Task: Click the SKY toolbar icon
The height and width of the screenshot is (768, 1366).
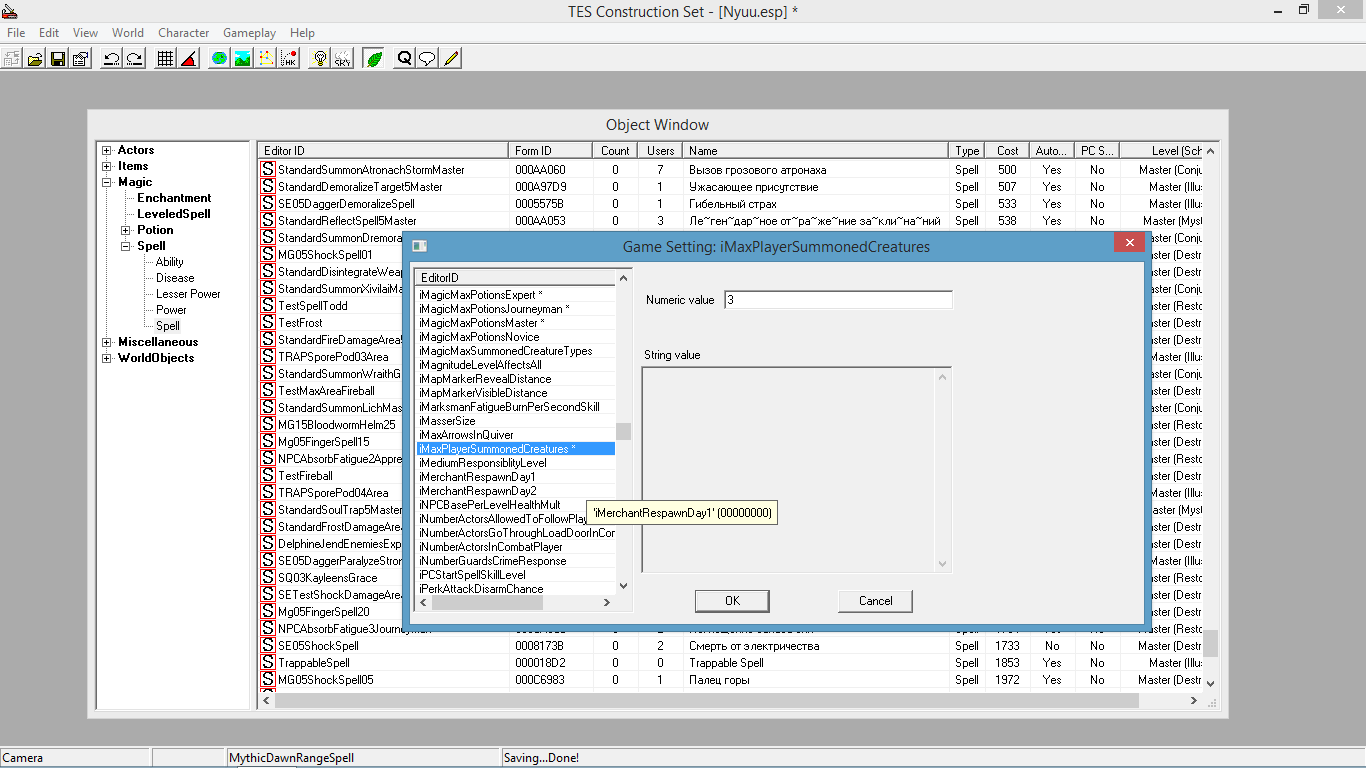Action: (342, 58)
